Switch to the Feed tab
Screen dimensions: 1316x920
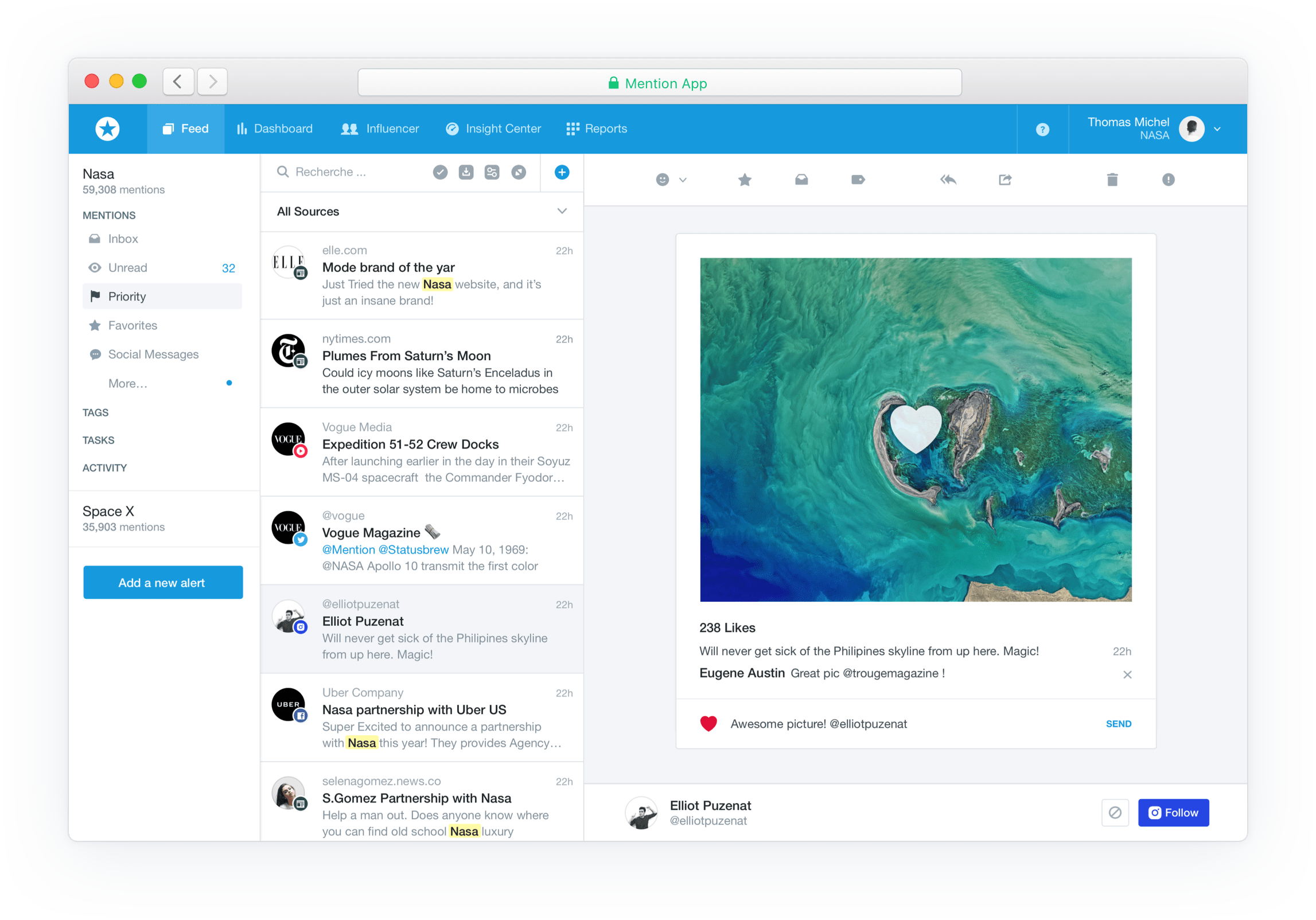point(185,128)
